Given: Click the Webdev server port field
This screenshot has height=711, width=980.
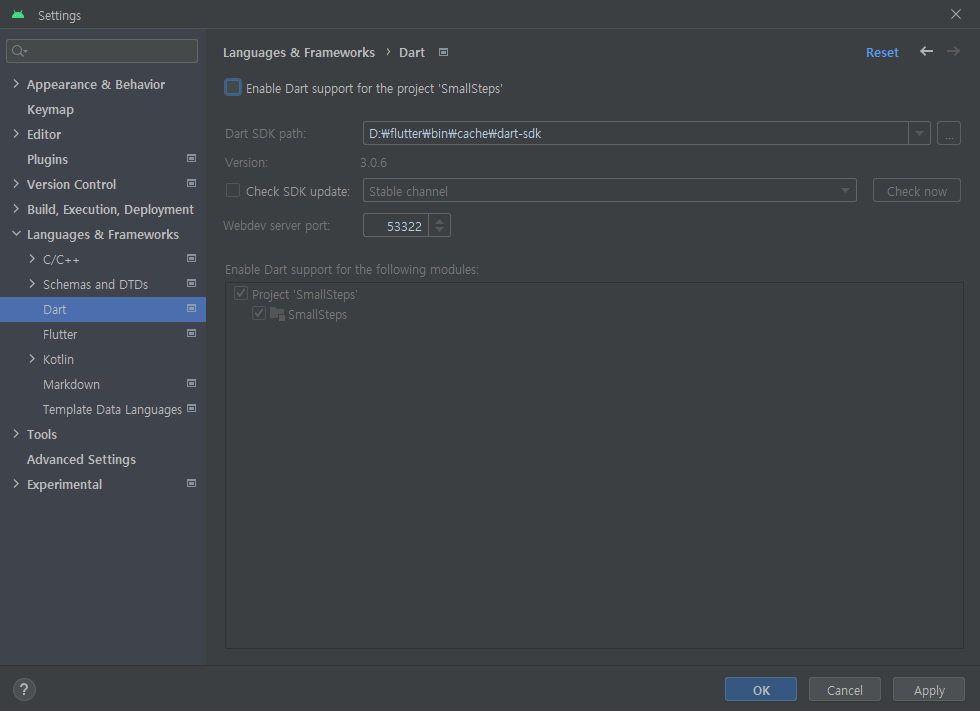Looking at the screenshot, I should (x=396, y=226).
